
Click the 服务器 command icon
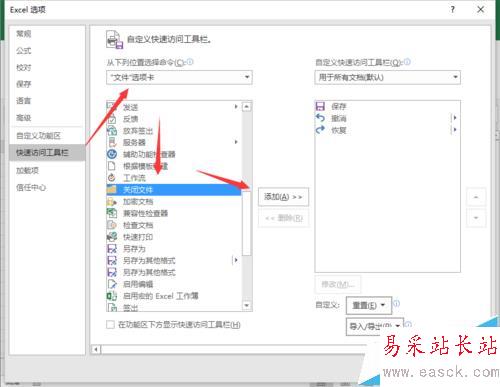click(112, 142)
